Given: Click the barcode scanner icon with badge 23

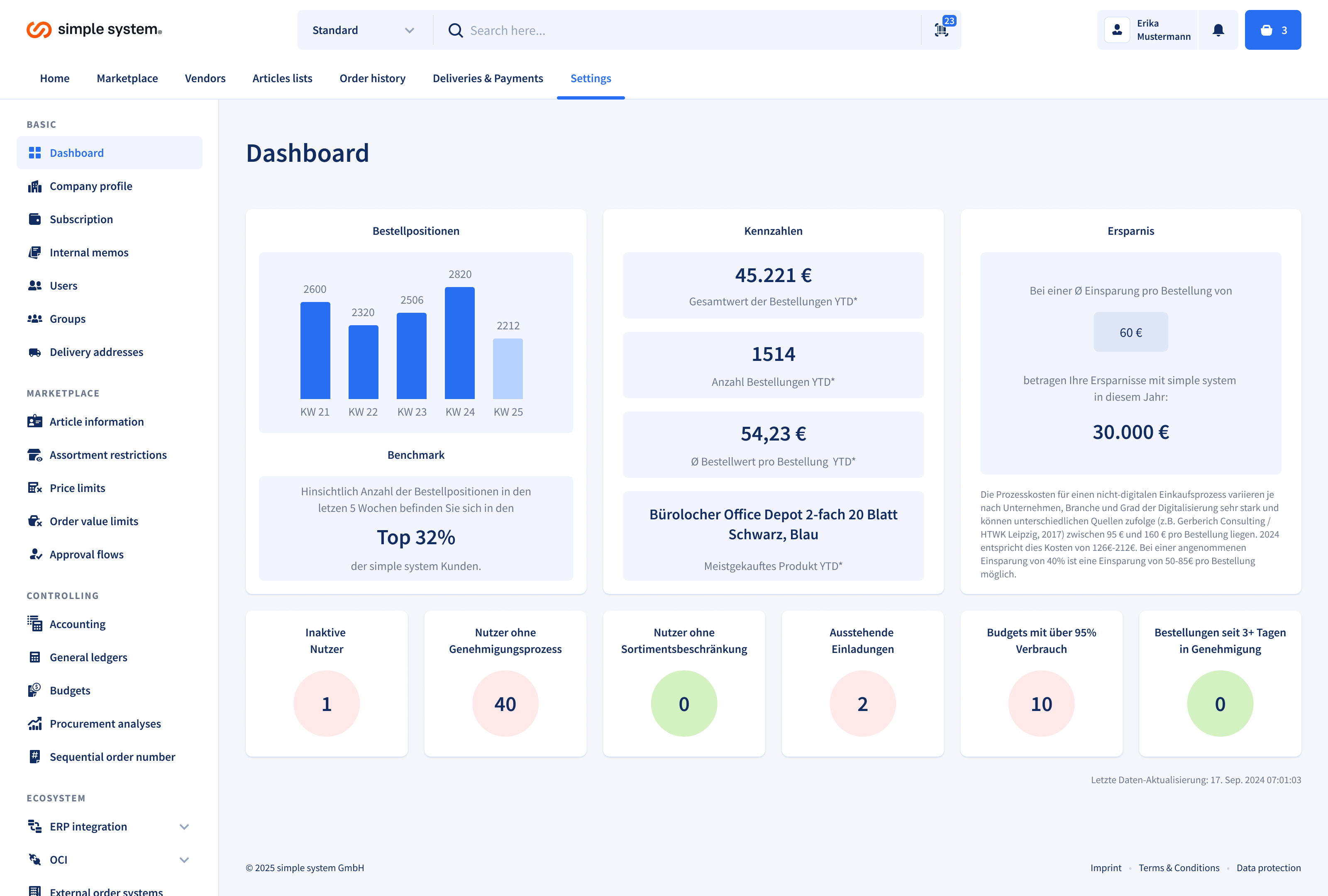Looking at the screenshot, I should click(x=941, y=30).
